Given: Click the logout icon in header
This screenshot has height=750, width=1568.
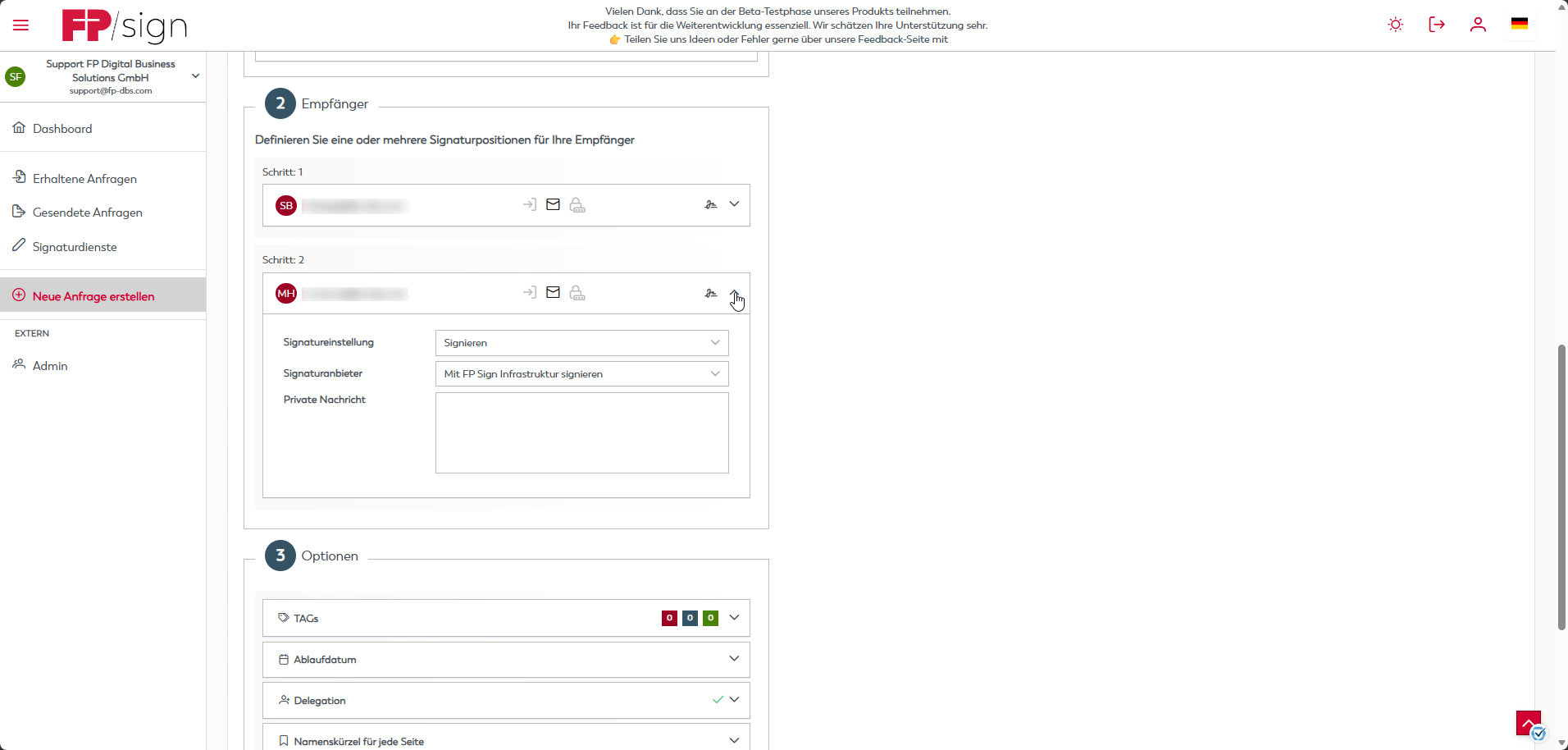Looking at the screenshot, I should (1437, 25).
